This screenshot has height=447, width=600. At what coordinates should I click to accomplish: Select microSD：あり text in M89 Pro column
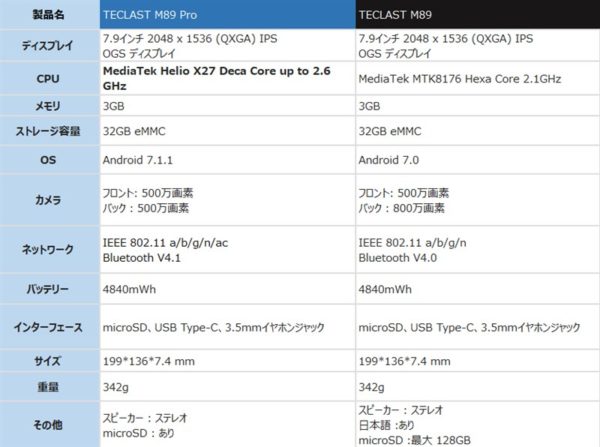pyautogui.click(x=139, y=433)
